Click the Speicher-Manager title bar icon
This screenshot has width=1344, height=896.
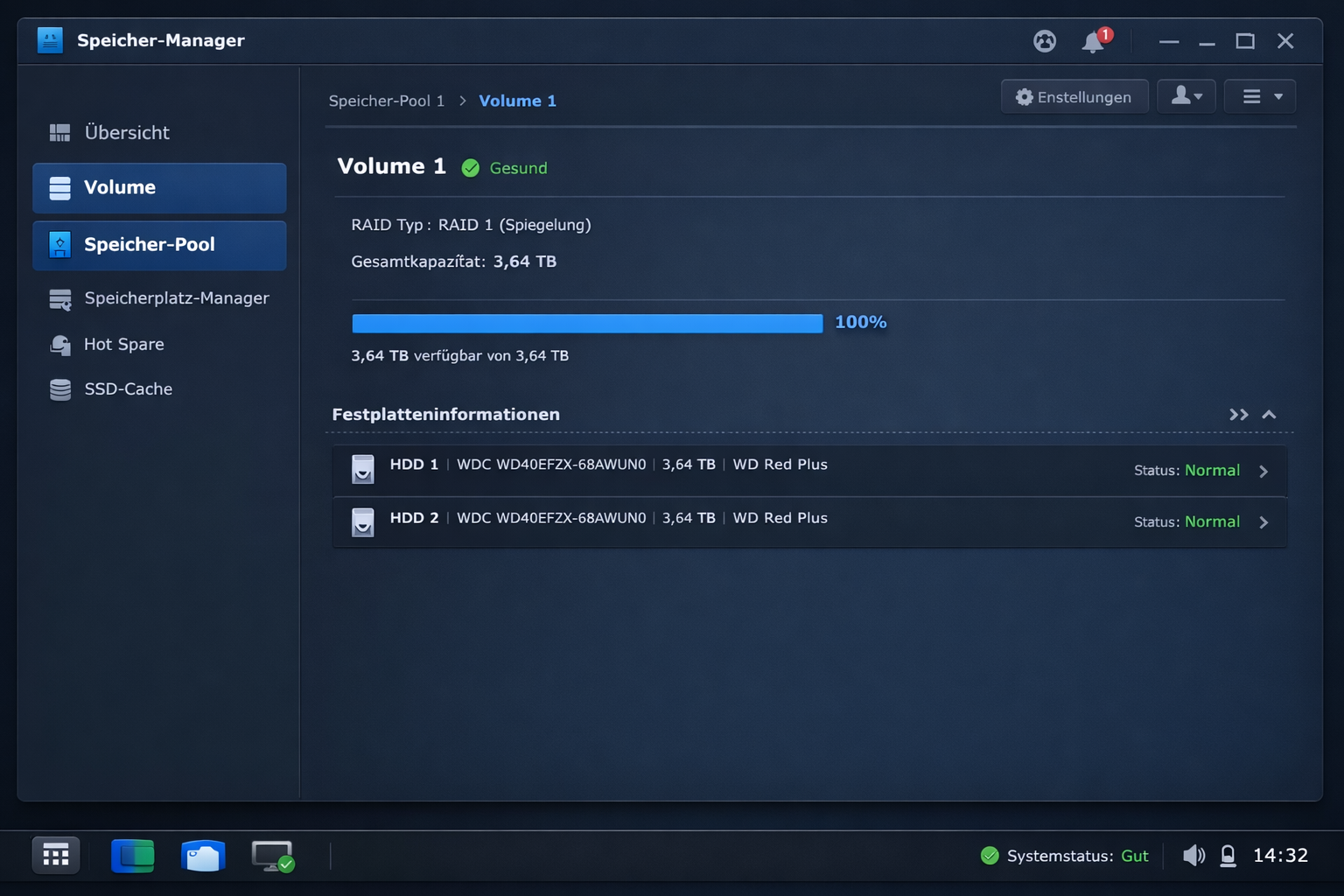point(50,39)
